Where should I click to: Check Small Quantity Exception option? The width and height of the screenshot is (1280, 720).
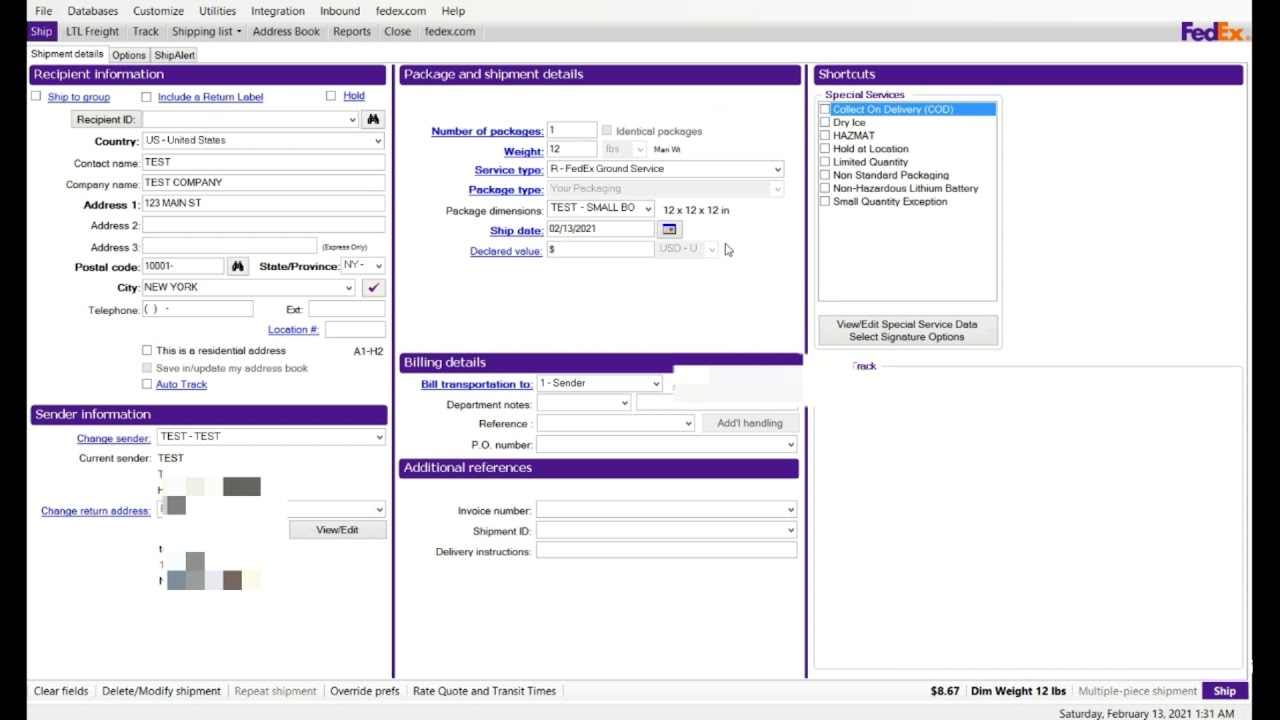click(x=825, y=201)
